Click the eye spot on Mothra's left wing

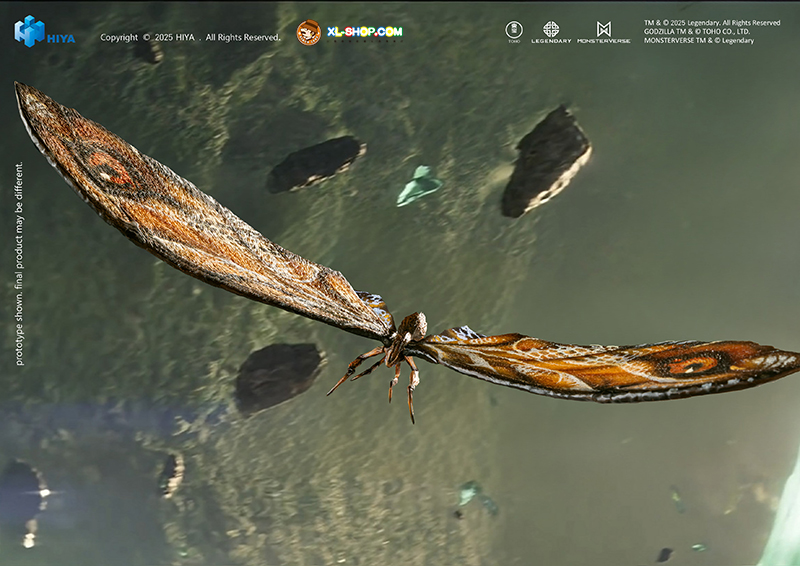point(108,168)
